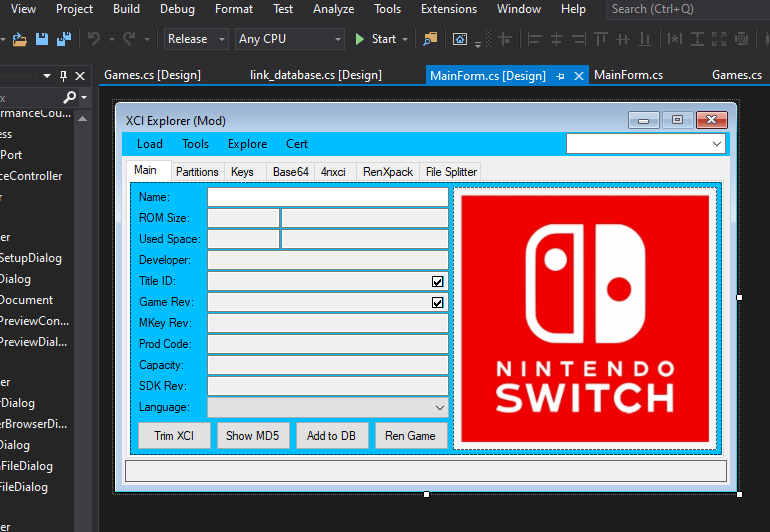Click the Align Rights icon
The width and height of the screenshot is (770, 532).
pyautogui.click(x=578, y=39)
